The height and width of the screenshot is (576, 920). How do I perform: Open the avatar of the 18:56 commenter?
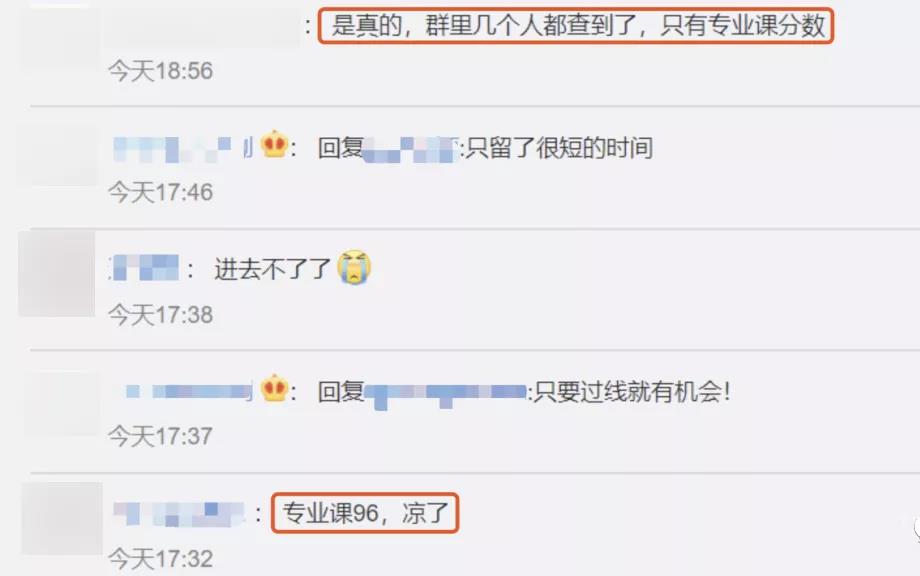[59, 34]
